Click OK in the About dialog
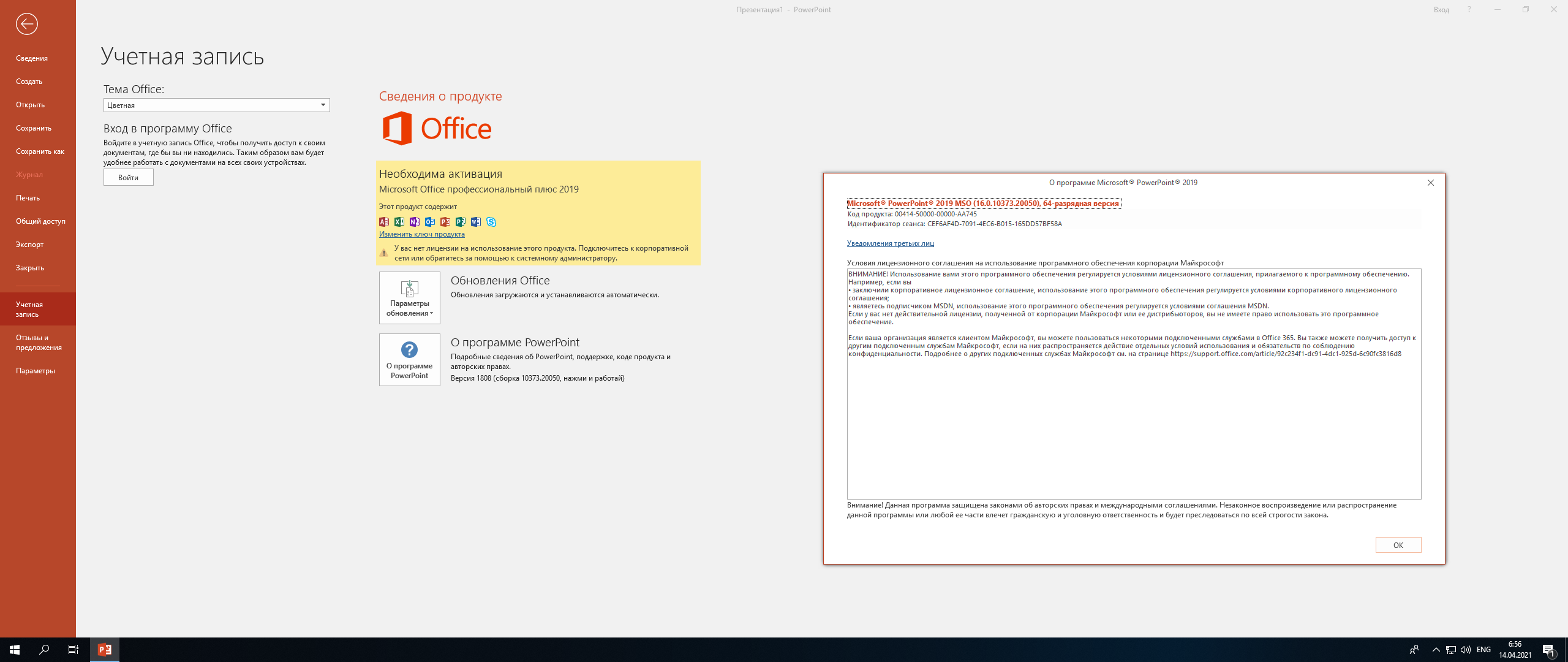 1398,545
